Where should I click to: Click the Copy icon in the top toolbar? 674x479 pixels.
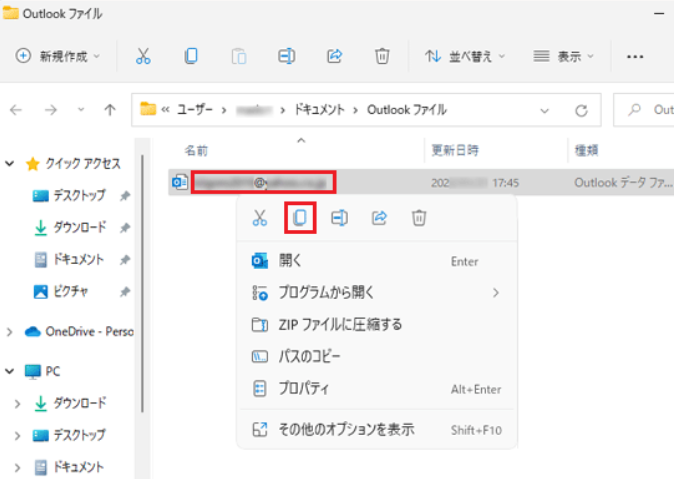[x=191, y=56]
